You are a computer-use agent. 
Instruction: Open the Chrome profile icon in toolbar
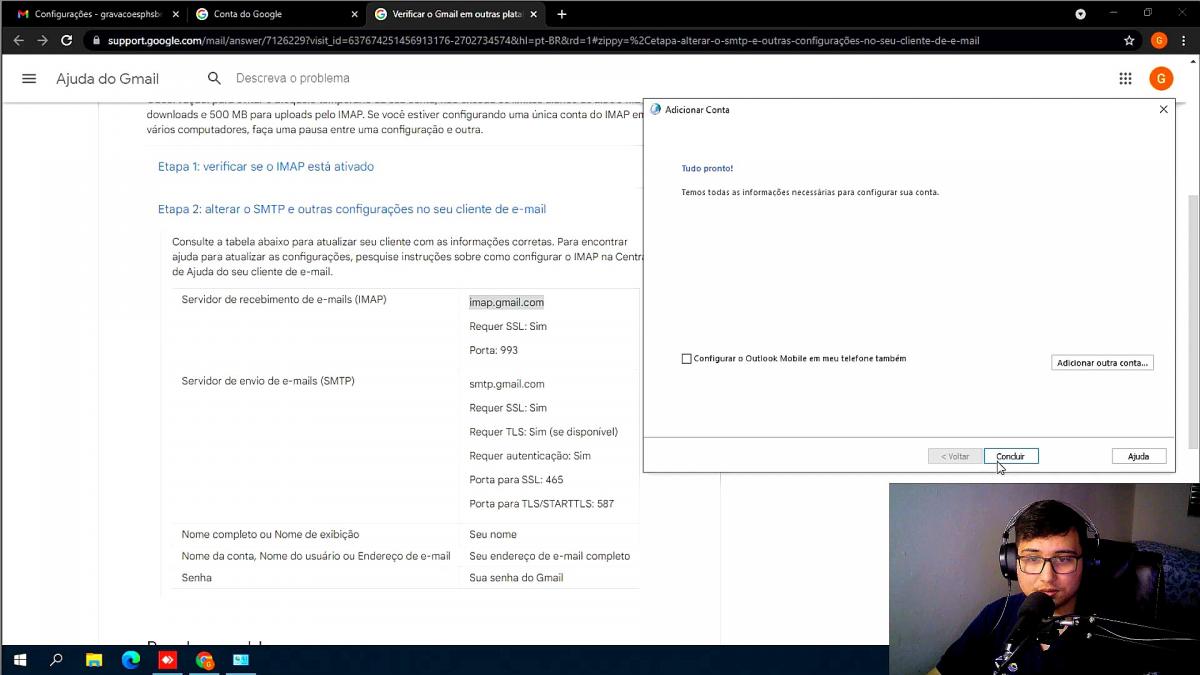[1159, 41]
